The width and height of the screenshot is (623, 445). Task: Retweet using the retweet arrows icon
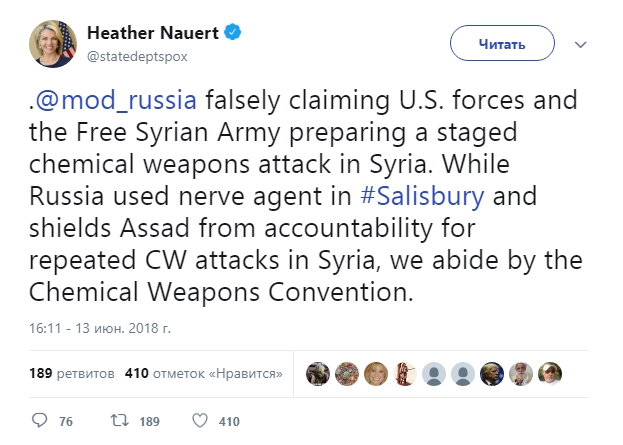point(118,421)
